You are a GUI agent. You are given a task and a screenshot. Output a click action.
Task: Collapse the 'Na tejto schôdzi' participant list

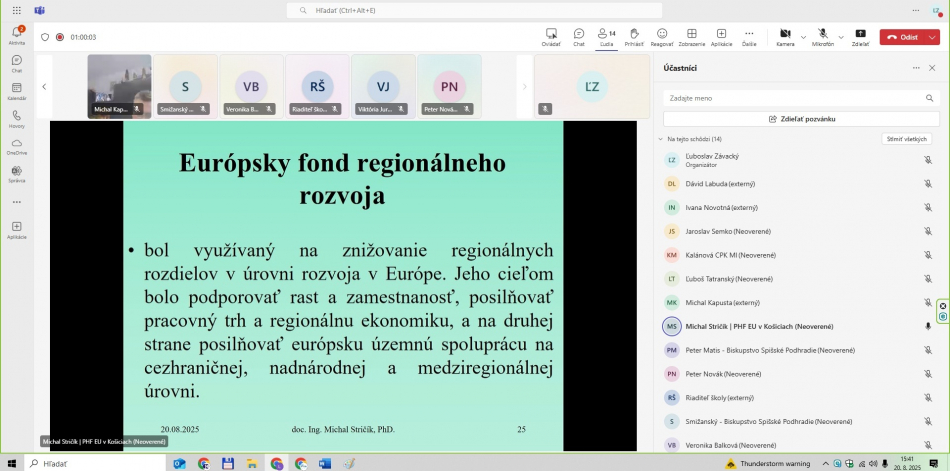(x=660, y=139)
